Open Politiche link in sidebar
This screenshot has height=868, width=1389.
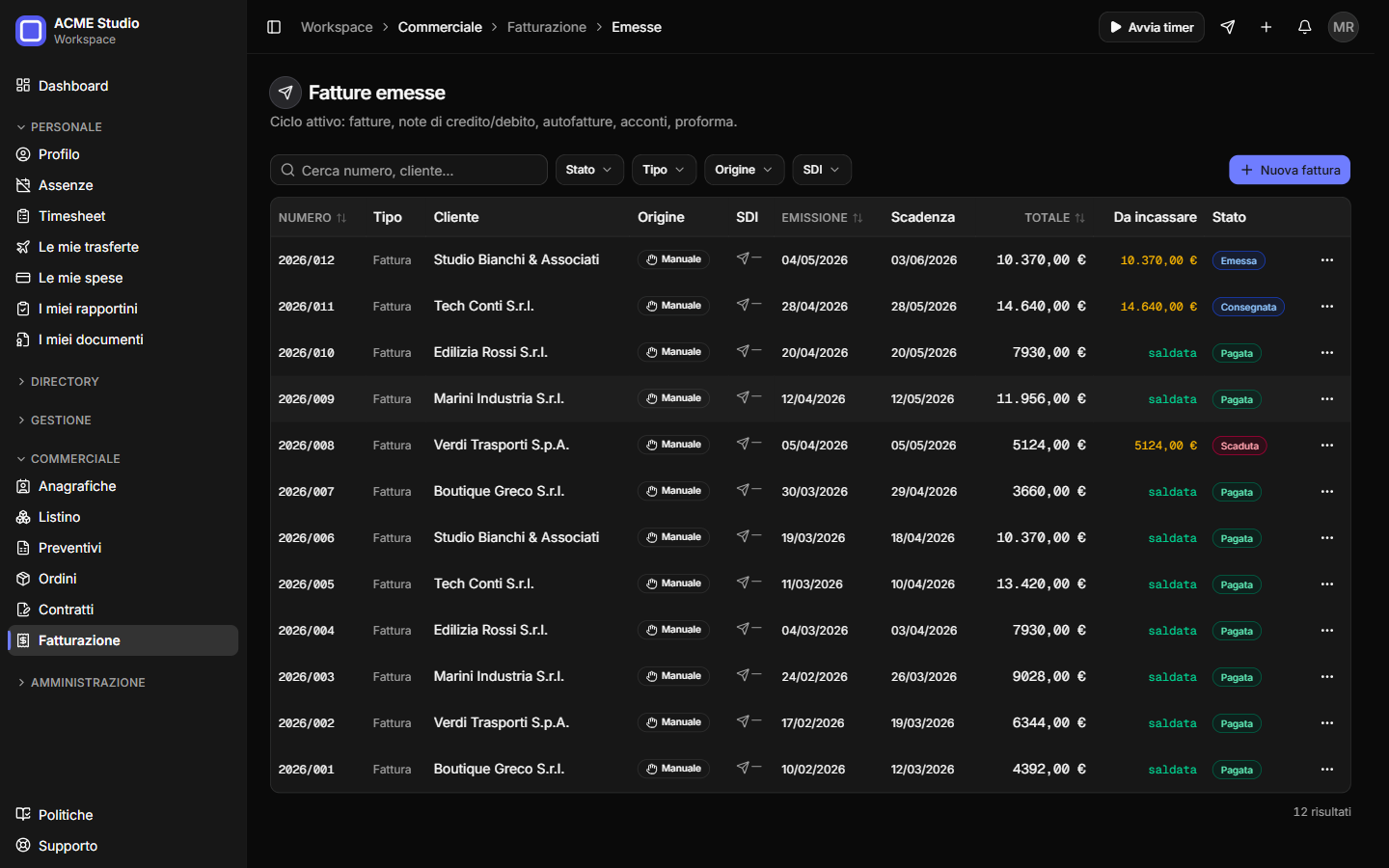123,815
